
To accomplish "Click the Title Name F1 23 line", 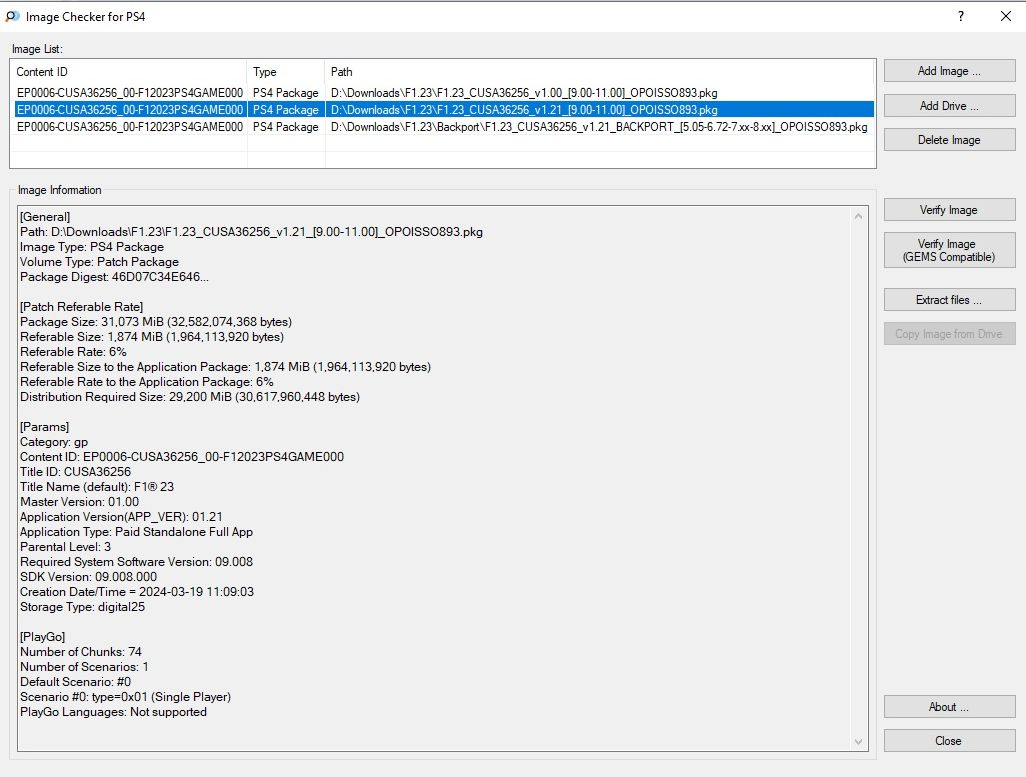I will coord(97,487).
